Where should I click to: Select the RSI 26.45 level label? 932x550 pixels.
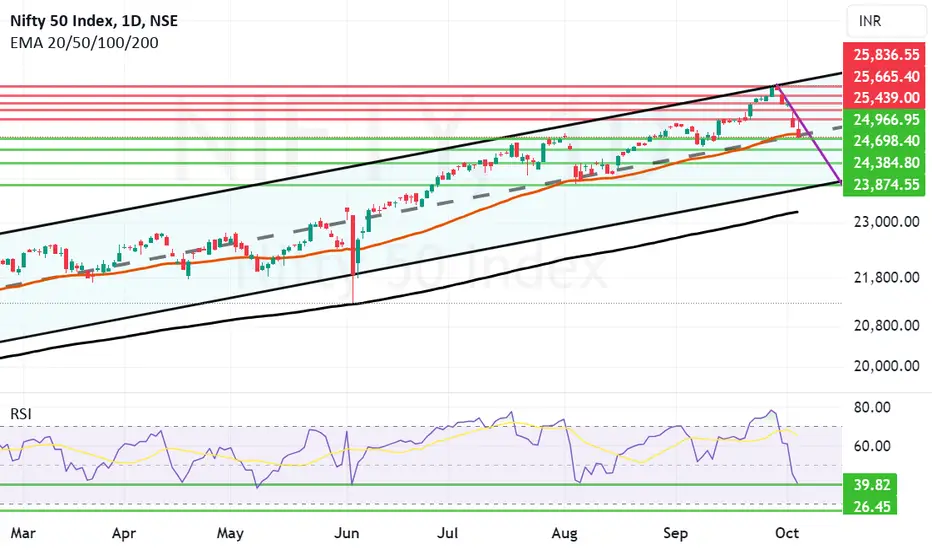point(870,506)
